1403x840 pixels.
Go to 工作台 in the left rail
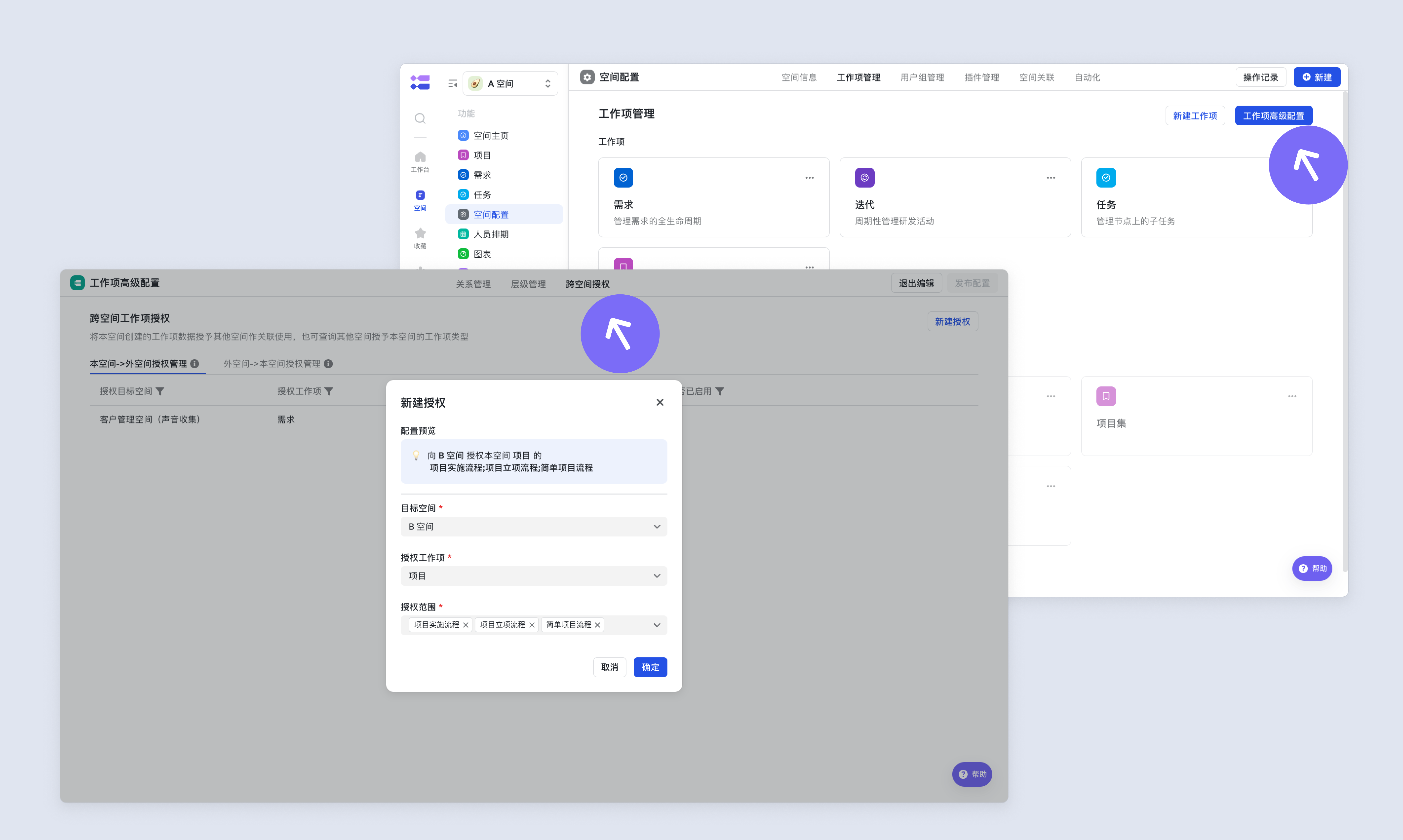coord(420,162)
